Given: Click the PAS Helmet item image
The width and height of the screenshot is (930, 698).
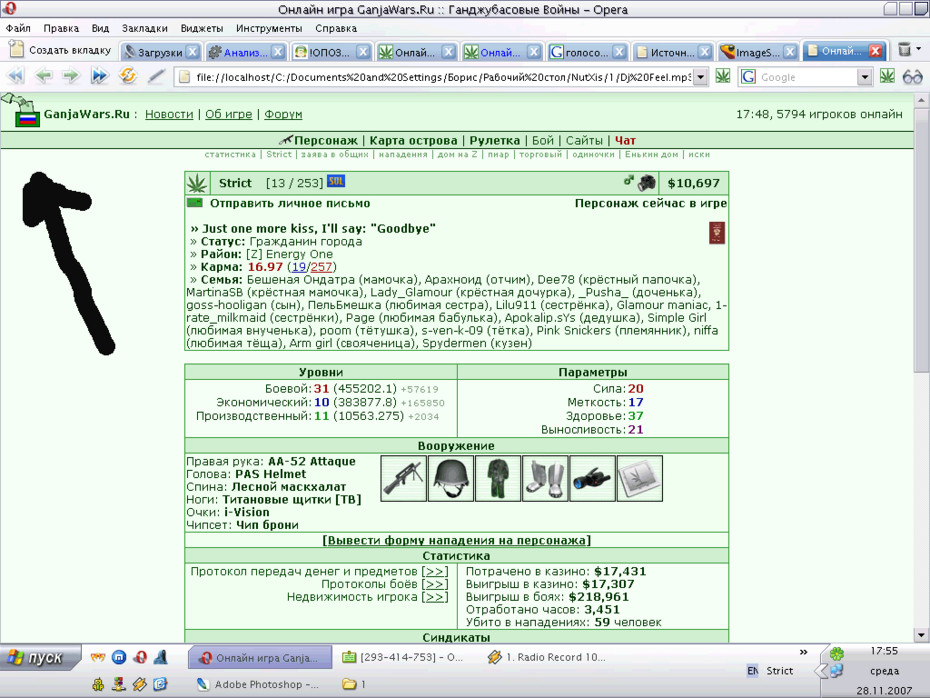Looking at the screenshot, I should [x=451, y=479].
